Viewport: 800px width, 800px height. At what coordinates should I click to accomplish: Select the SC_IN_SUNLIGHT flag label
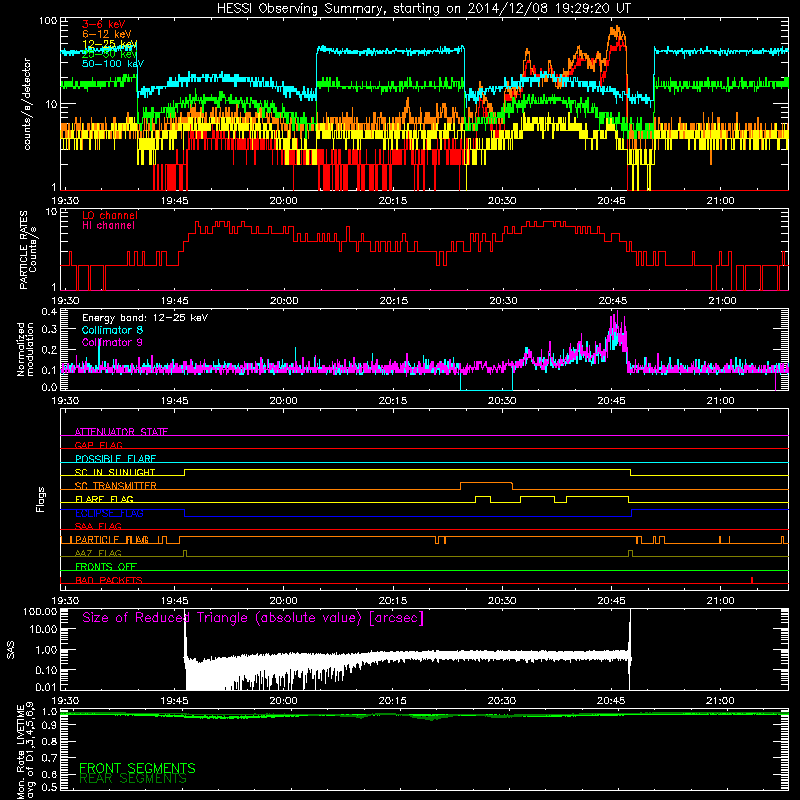pos(115,472)
